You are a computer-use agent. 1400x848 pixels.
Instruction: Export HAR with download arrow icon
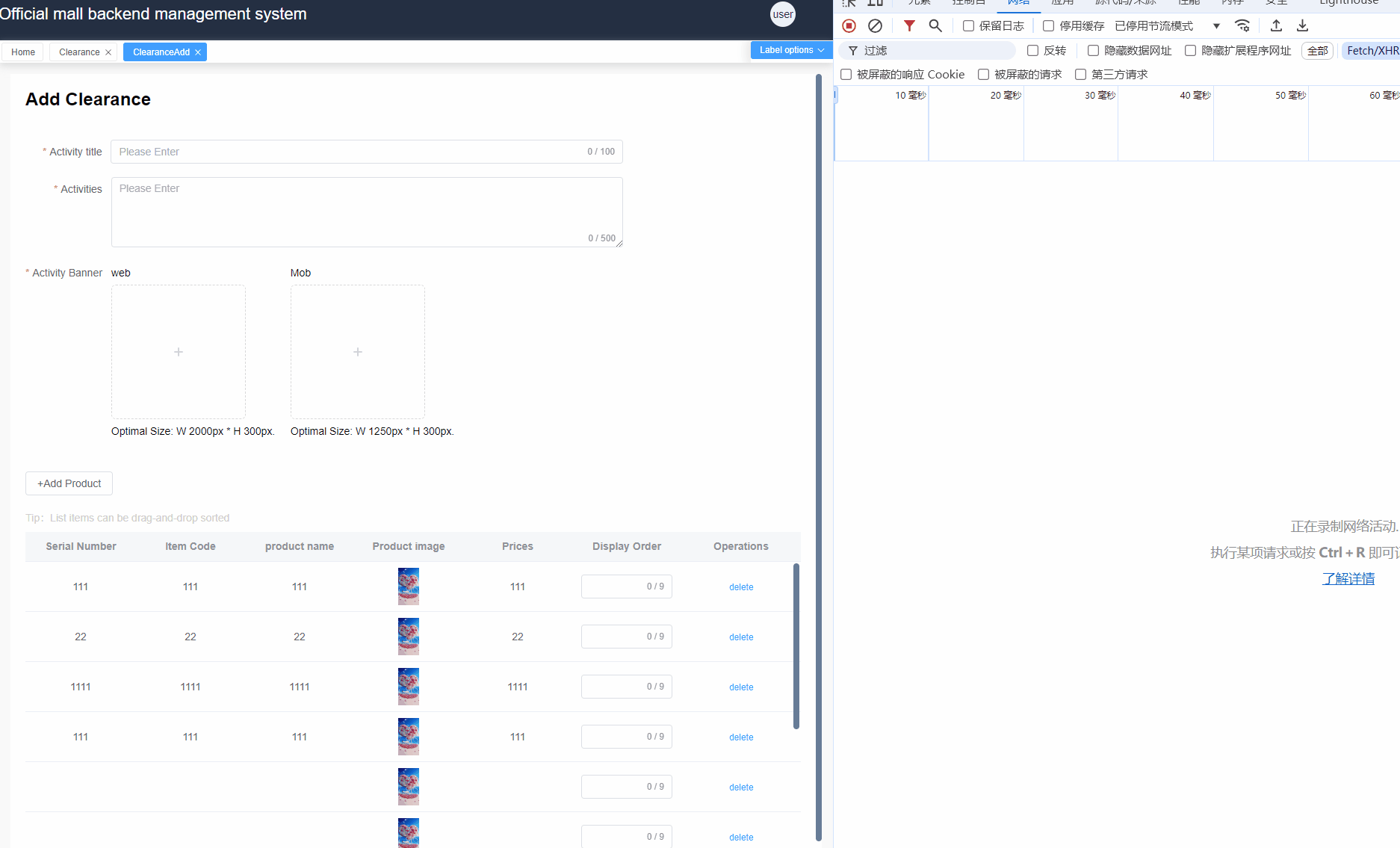tap(1302, 26)
